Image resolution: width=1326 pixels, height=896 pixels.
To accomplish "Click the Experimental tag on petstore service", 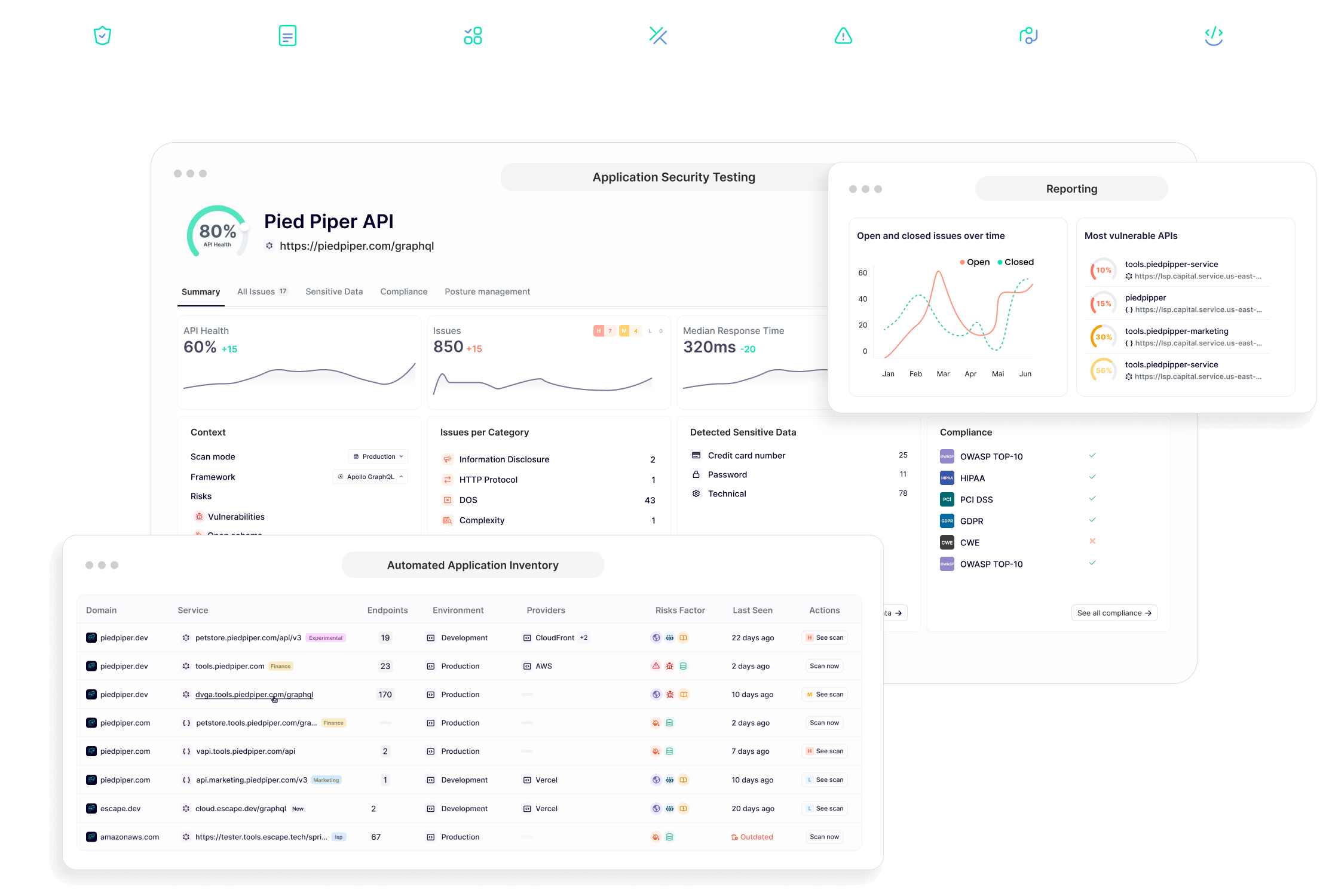I will point(326,638).
